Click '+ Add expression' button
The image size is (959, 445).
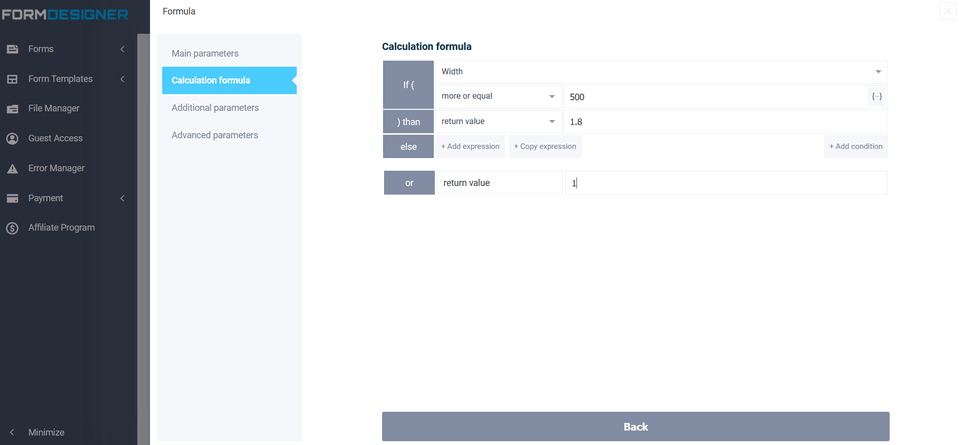(470, 147)
